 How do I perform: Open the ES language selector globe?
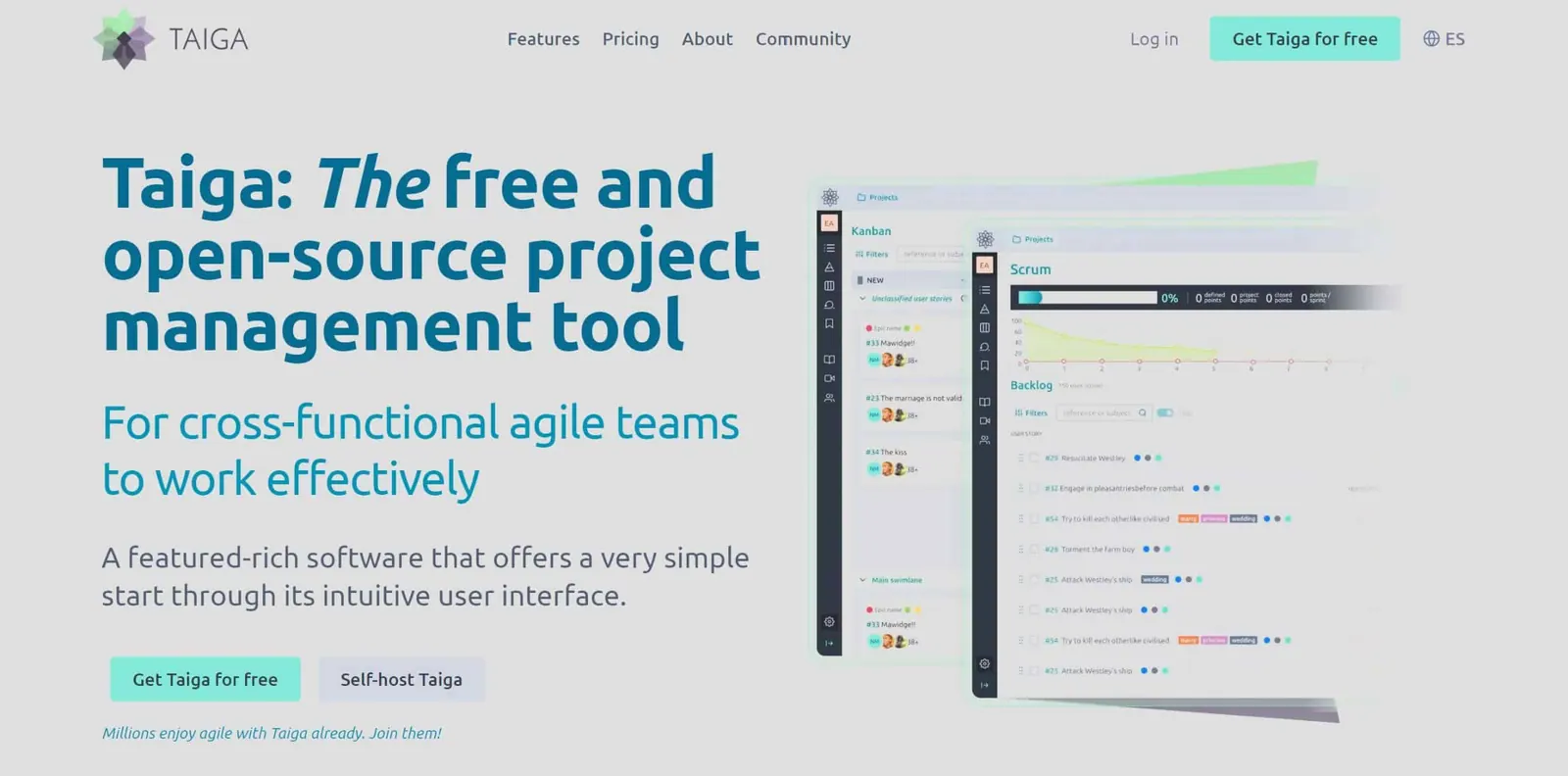[x=1444, y=39]
